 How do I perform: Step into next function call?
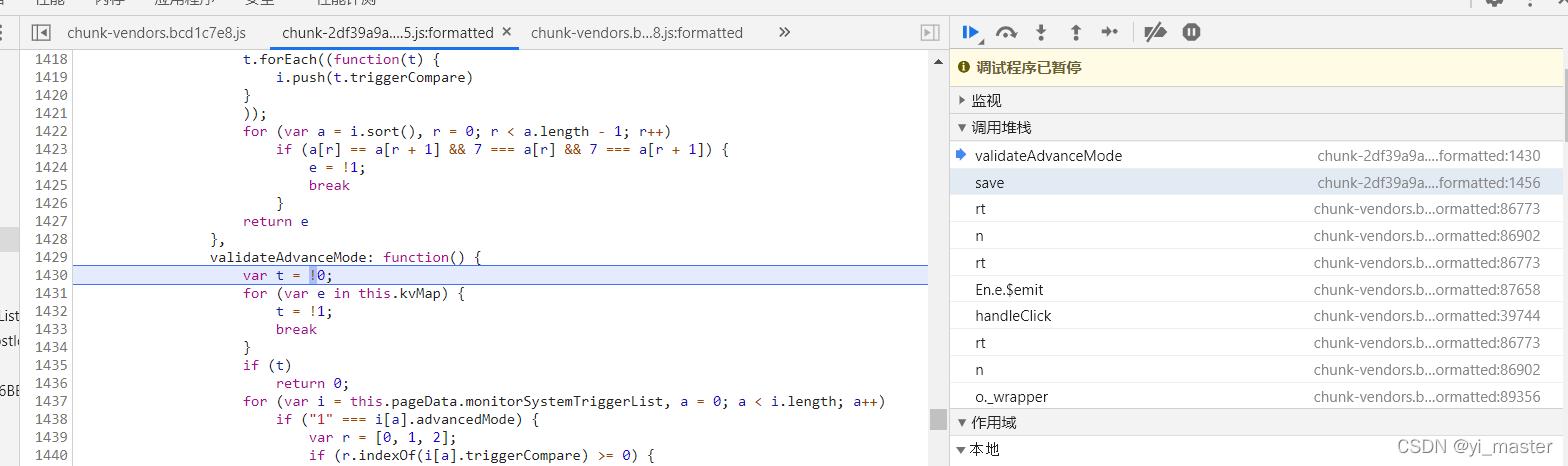tap(1041, 32)
